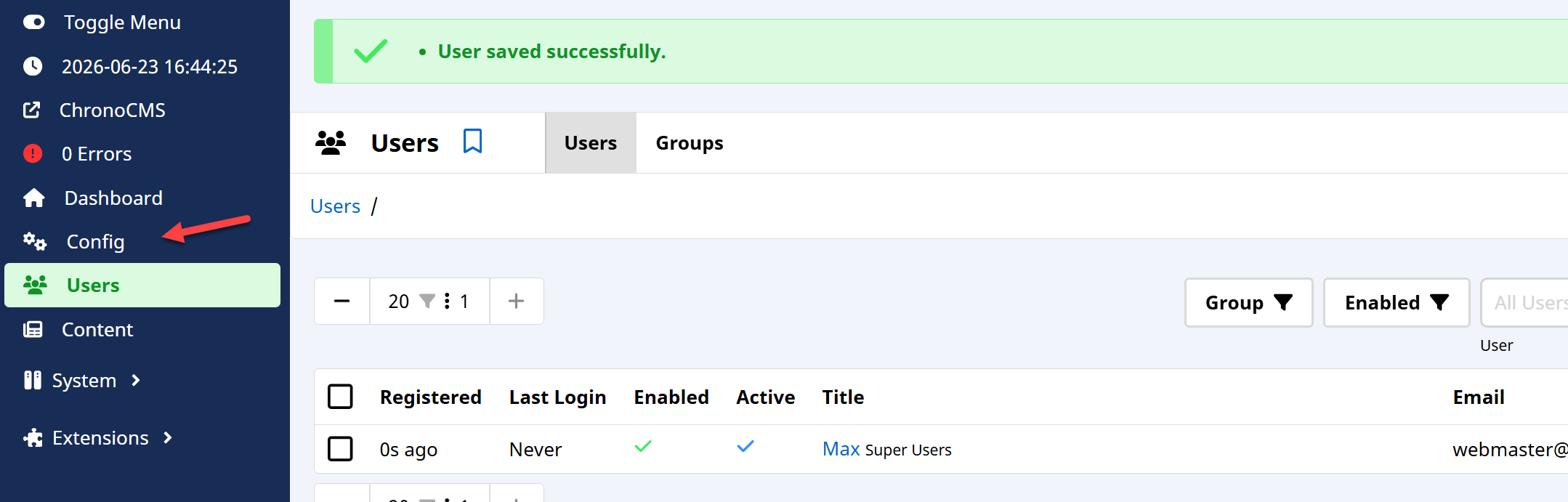Sort by the Active column header
The height and width of the screenshot is (502, 1568).
tap(766, 397)
